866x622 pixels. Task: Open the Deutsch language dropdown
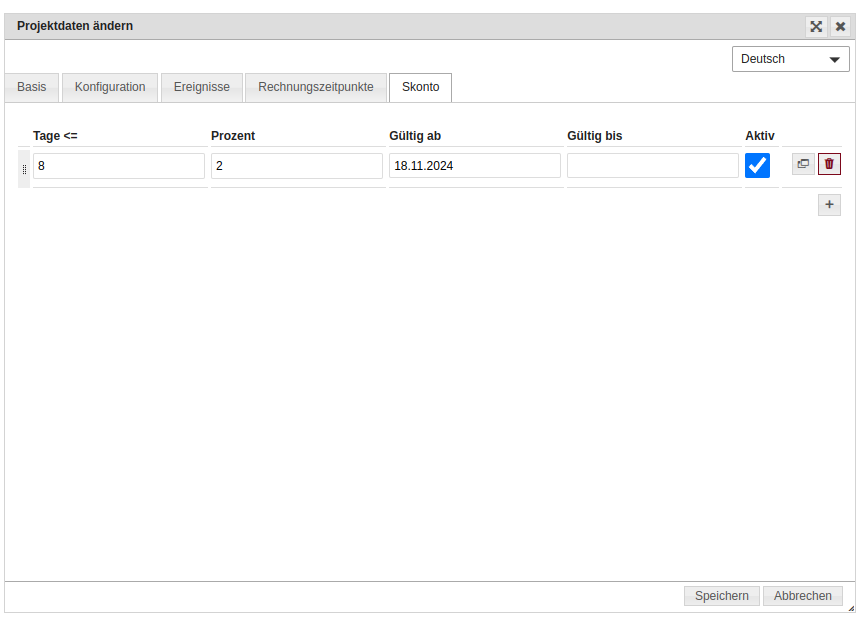pyautogui.click(x=790, y=59)
